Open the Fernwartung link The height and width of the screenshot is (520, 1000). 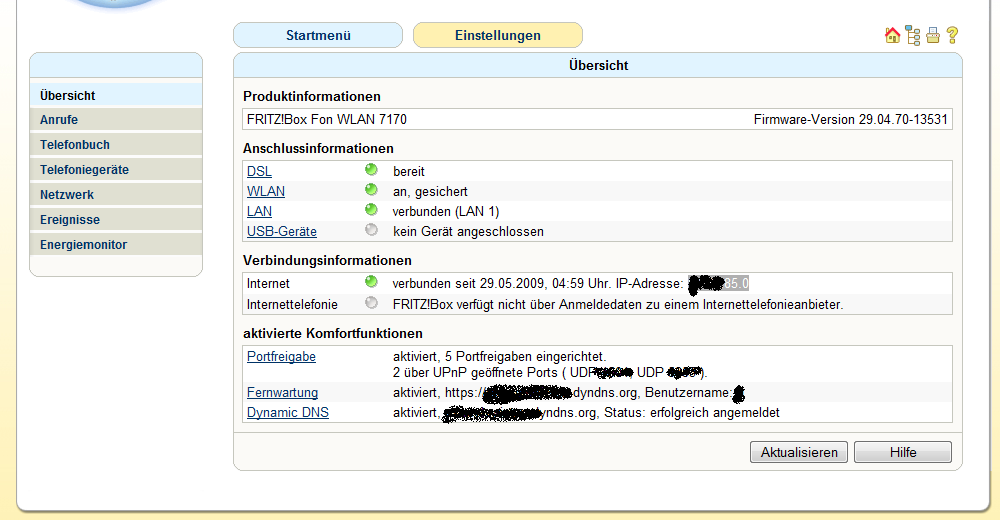click(283, 392)
